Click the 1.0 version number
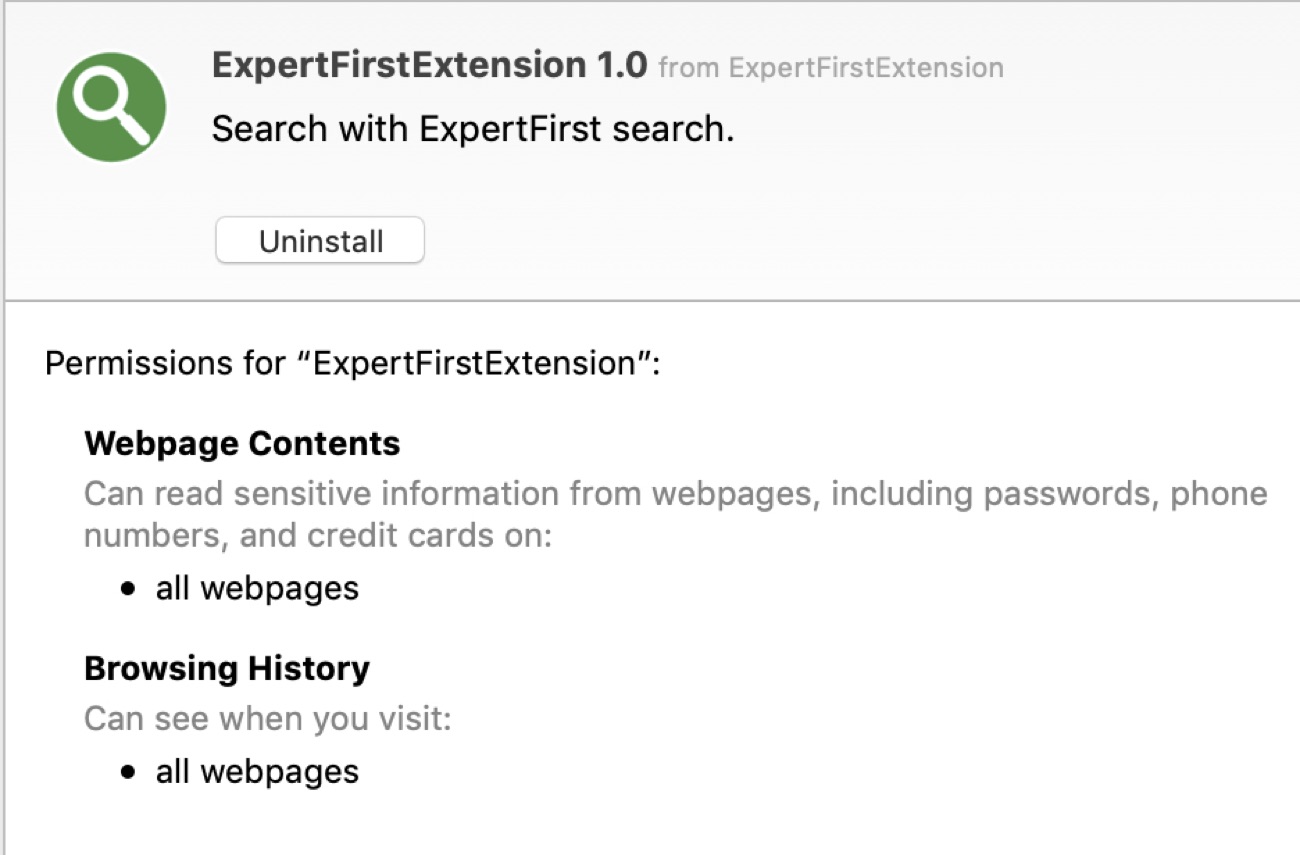 (620, 66)
